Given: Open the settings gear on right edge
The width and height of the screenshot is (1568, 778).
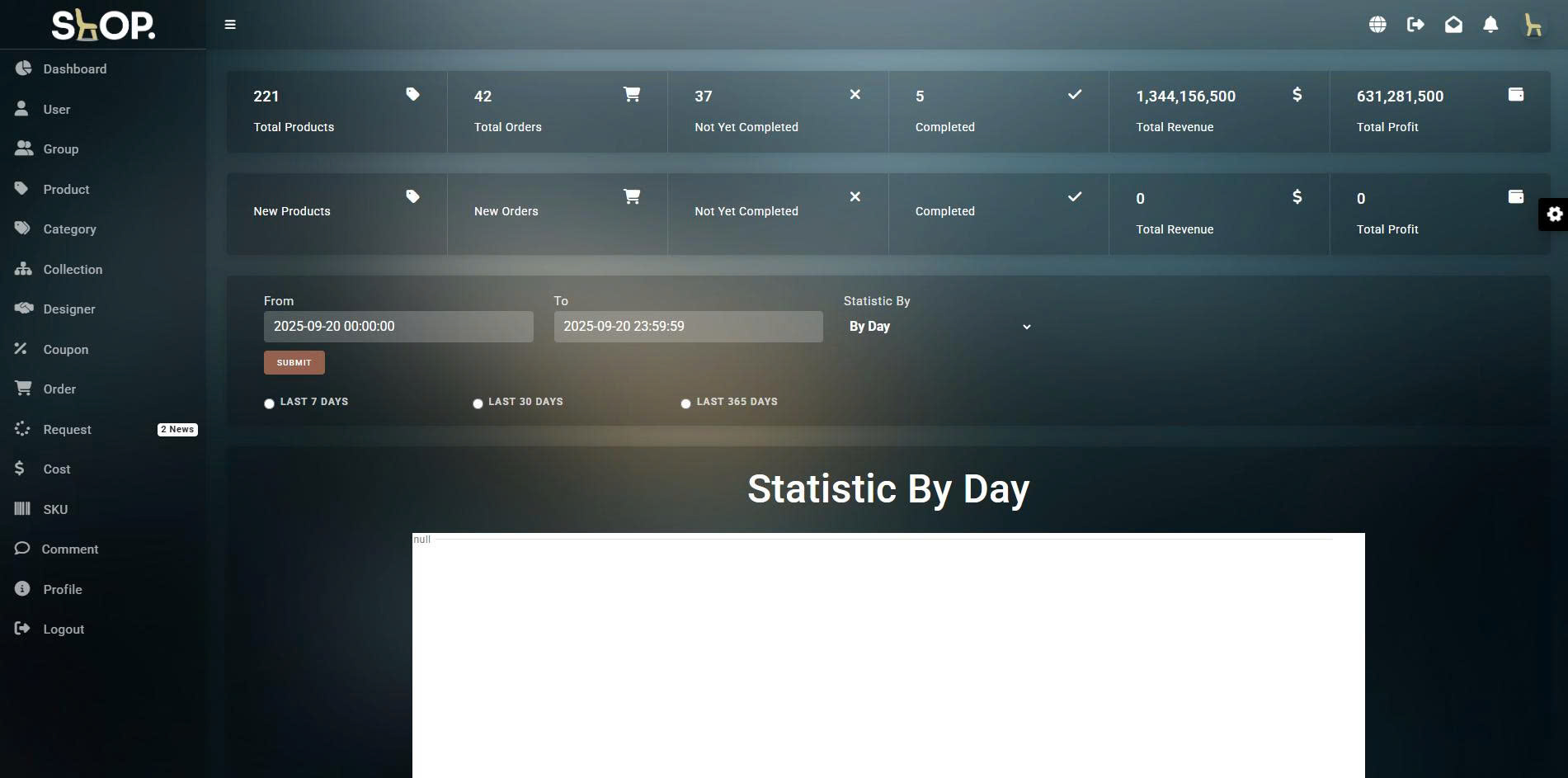Looking at the screenshot, I should tap(1554, 215).
